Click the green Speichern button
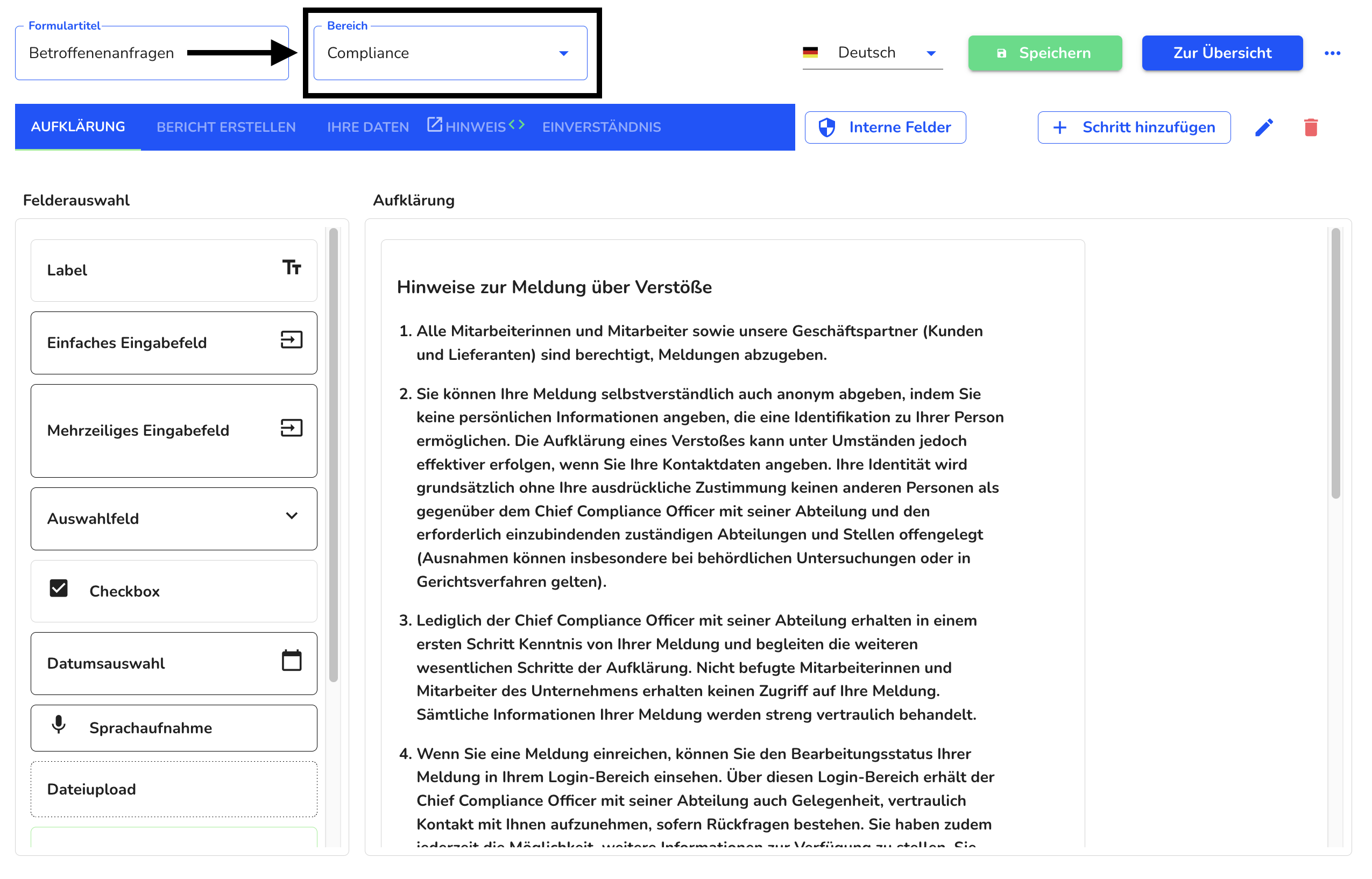The height and width of the screenshot is (879, 1372). [x=1045, y=53]
